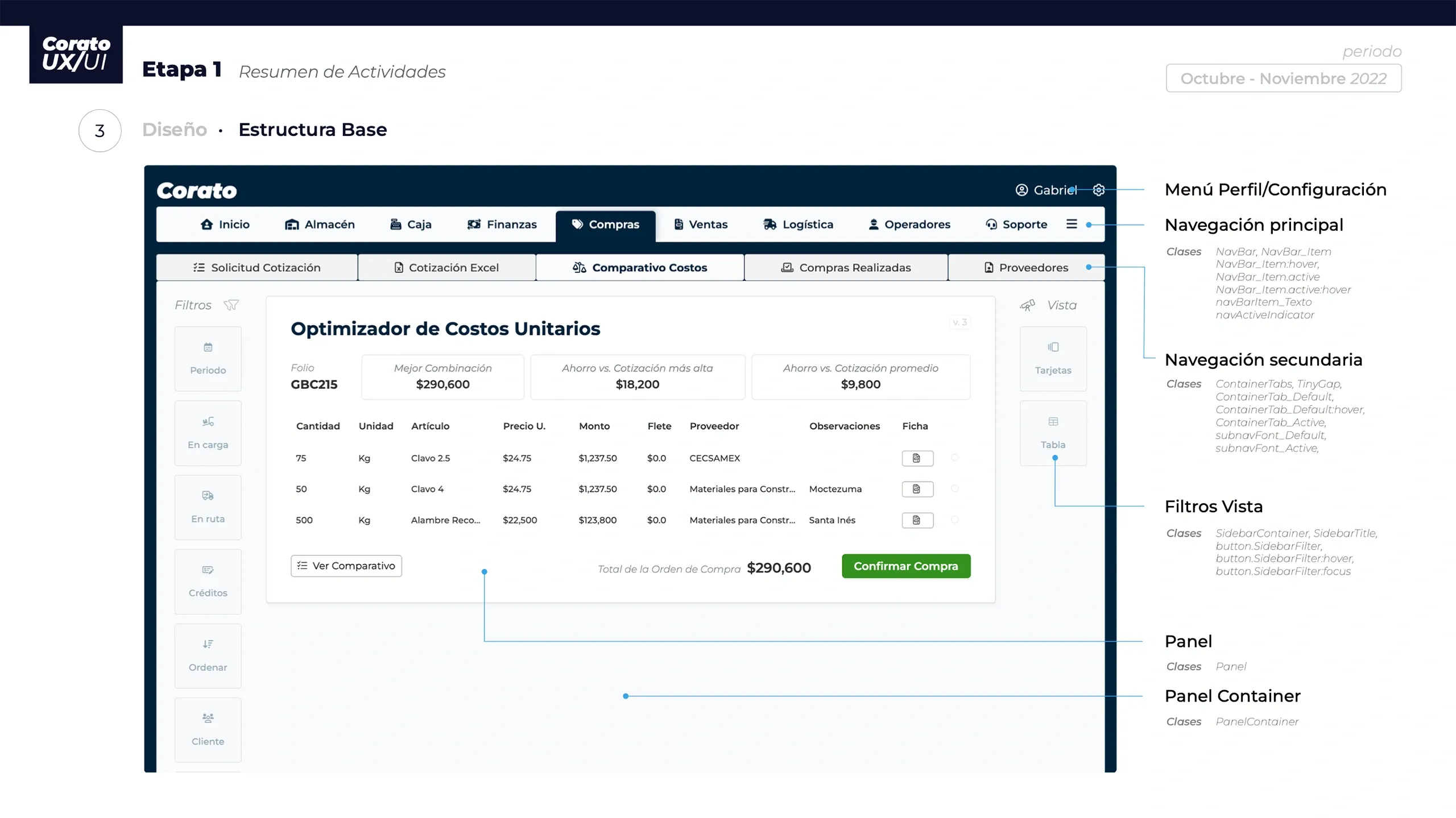This screenshot has height=818, width=1456.
Task: Switch to Tabla view
Action: point(1053,433)
